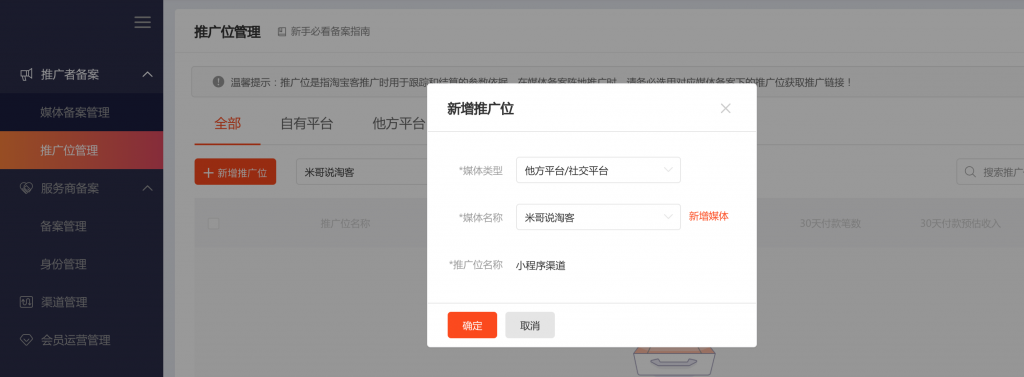This screenshot has width=1024, height=377.
Task: Click the 30天付款预估收入 column header
Action: pos(960,223)
